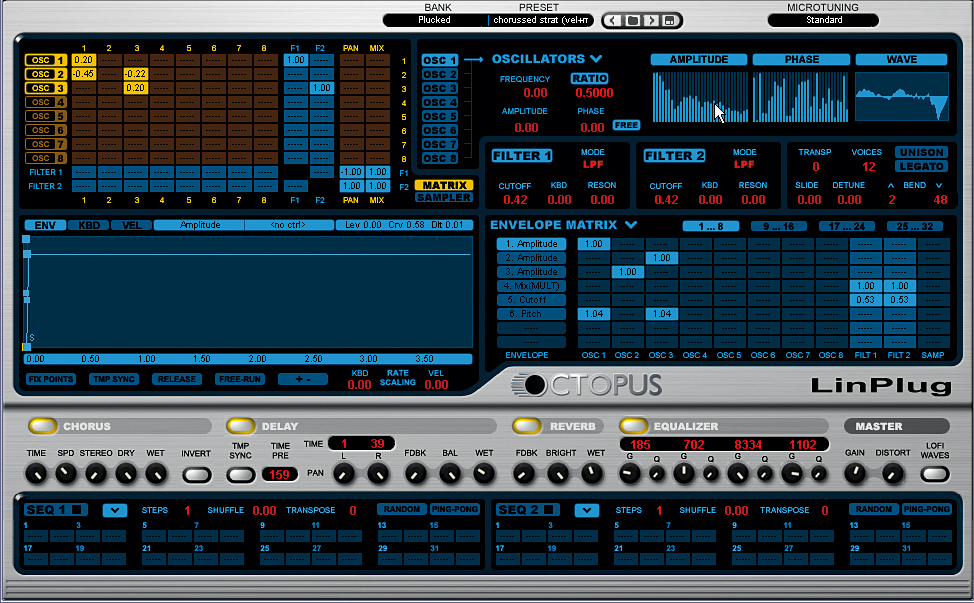Toggle the Reverb on/off LED
974x603 pixels.
(x=527, y=426)
